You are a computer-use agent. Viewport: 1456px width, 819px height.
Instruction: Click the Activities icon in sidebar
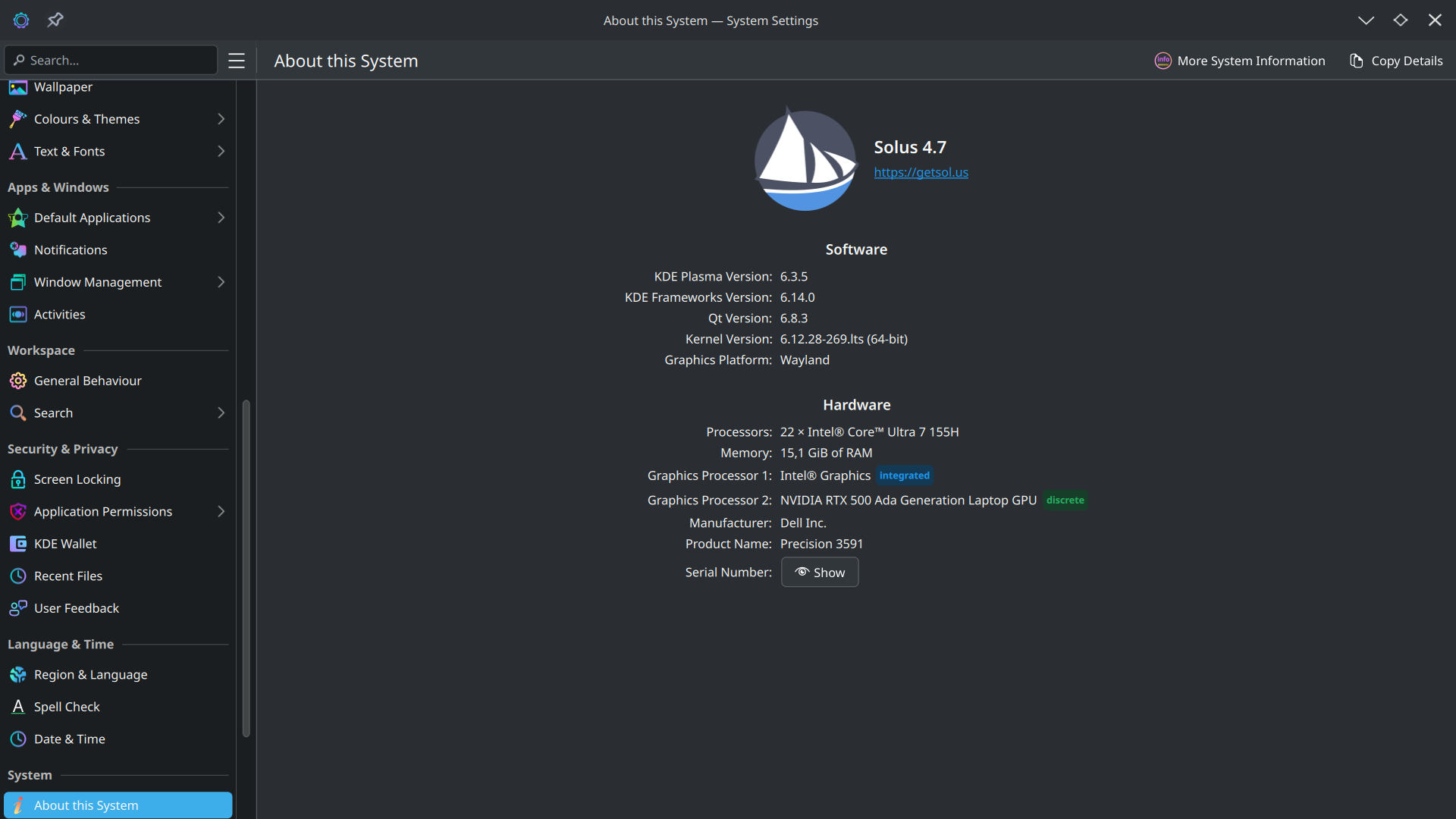point(18,314)
